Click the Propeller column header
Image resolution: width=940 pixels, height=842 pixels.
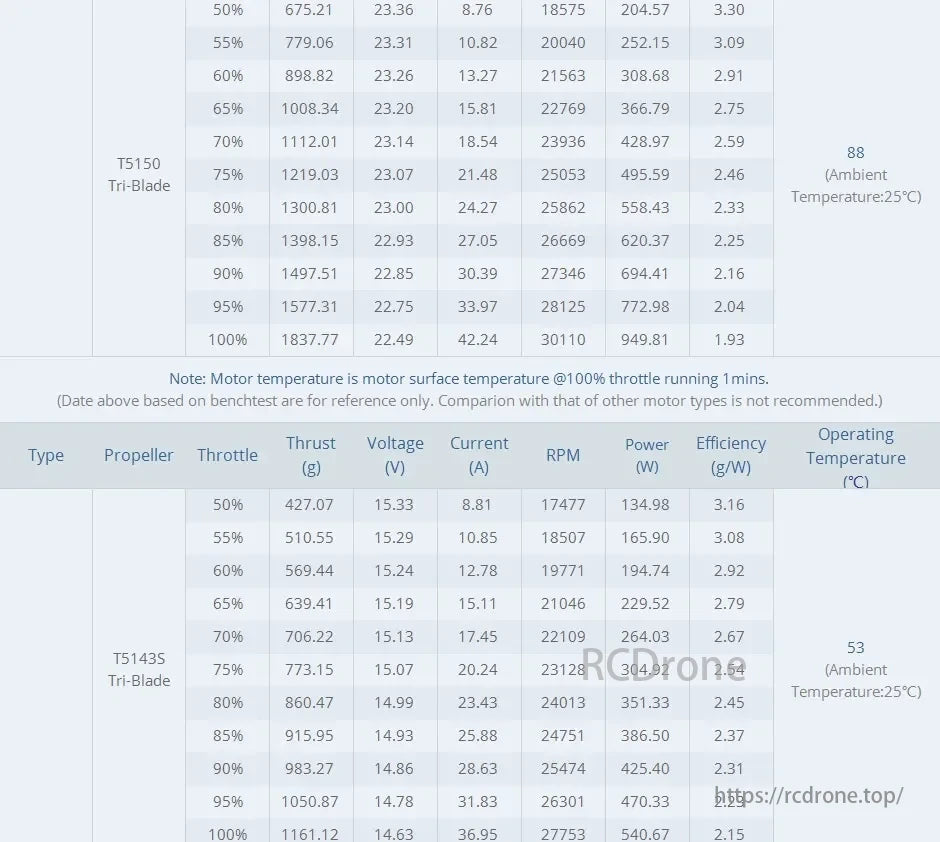139,455
